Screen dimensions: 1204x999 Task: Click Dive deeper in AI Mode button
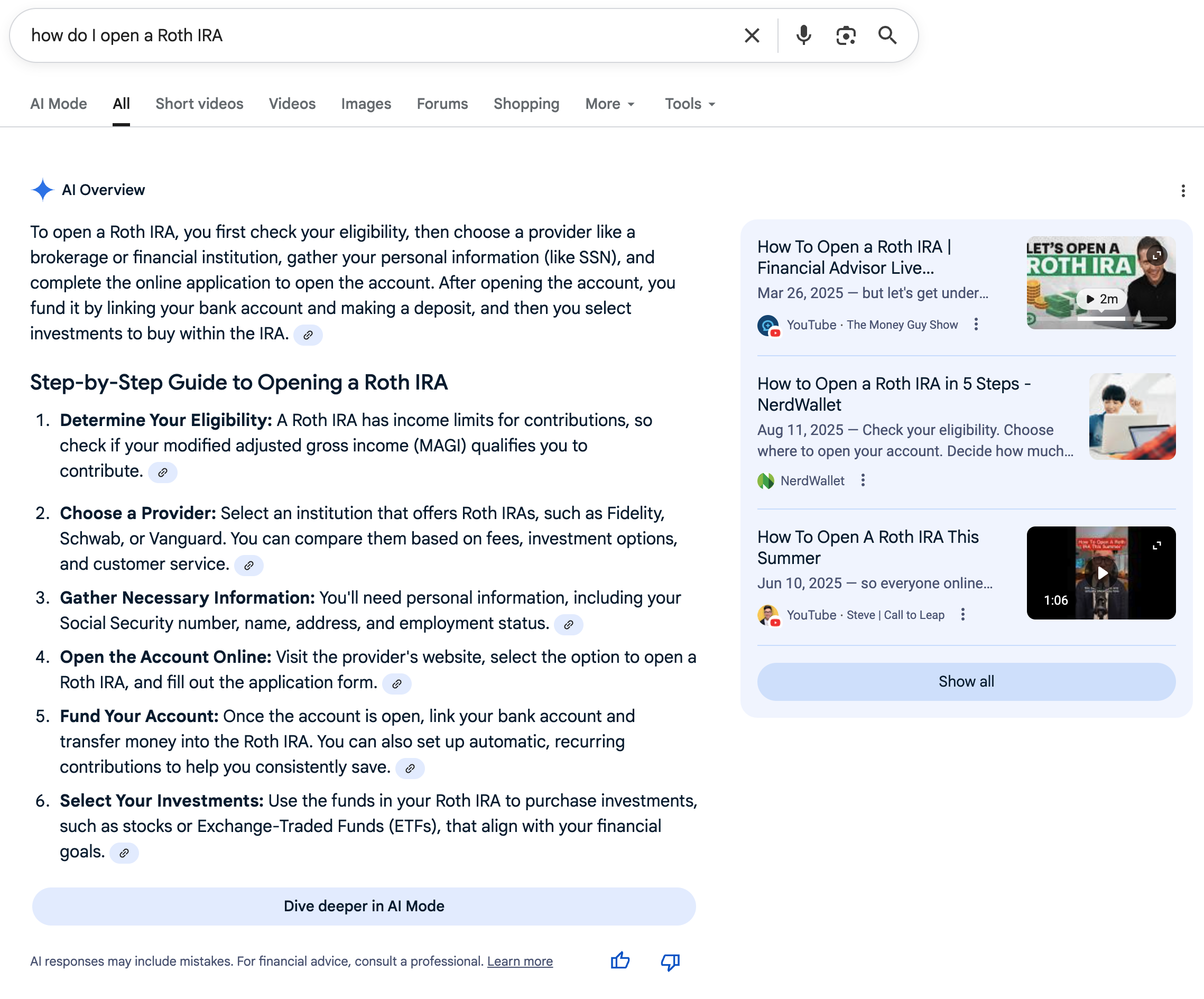(364, 906)
